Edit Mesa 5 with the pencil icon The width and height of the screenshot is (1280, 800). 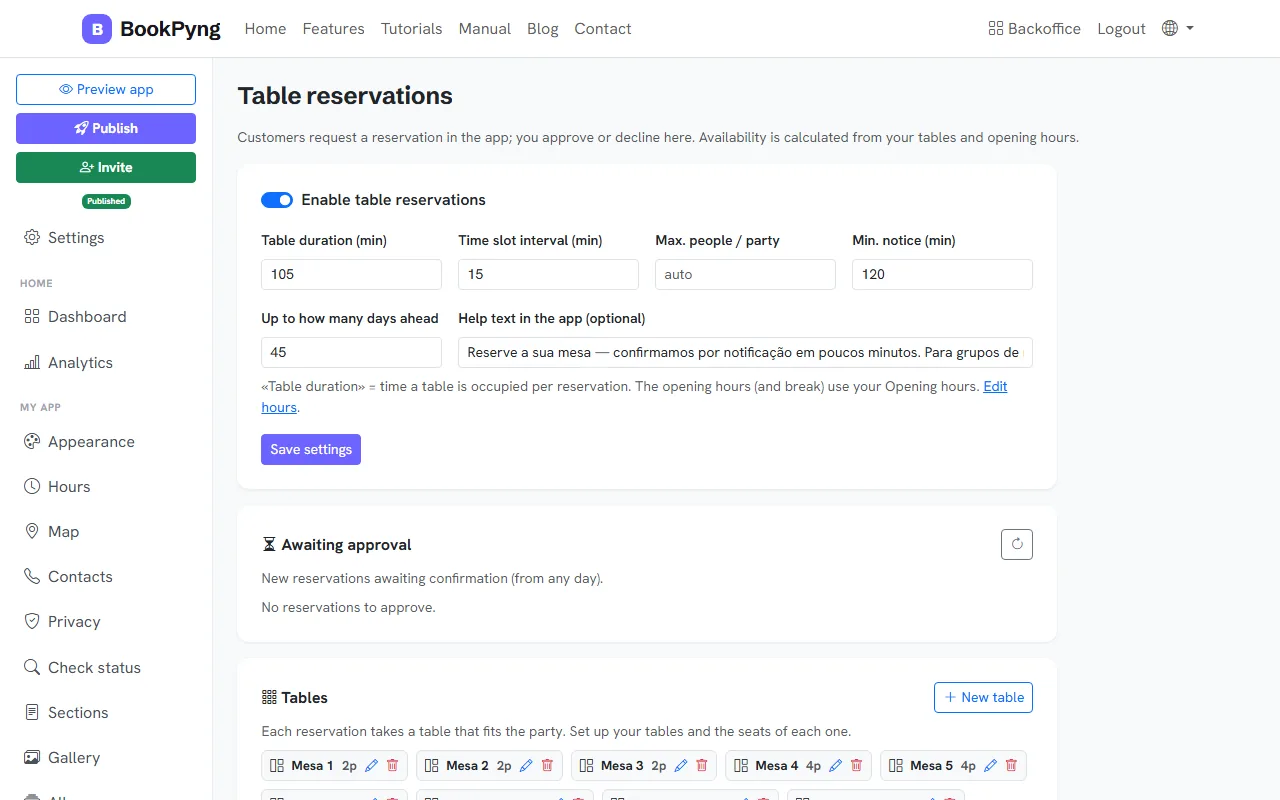991,765
